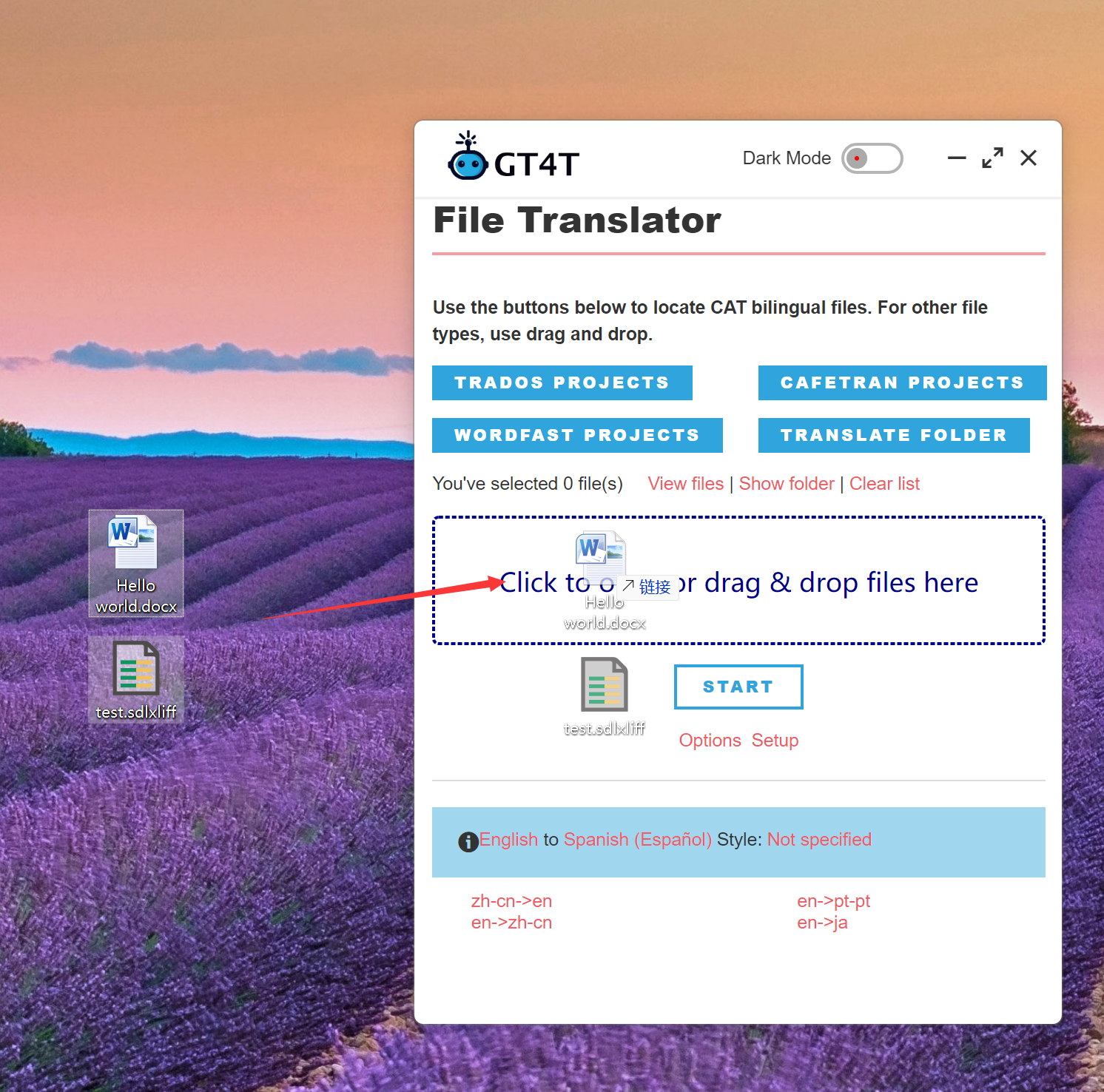Change target language Spanish (Español)

[637, 840]
